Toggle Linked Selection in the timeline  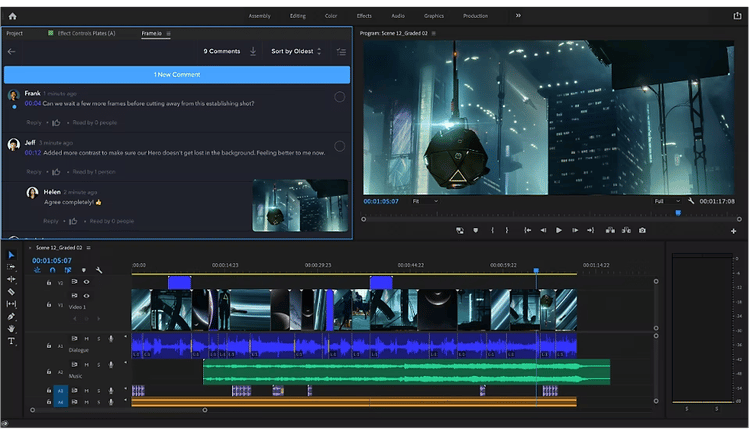(68, 270)
